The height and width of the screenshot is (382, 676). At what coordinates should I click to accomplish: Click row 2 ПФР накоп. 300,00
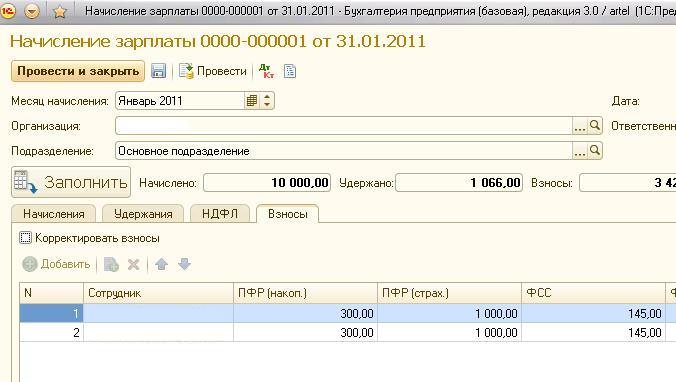(x=305, y=332)
